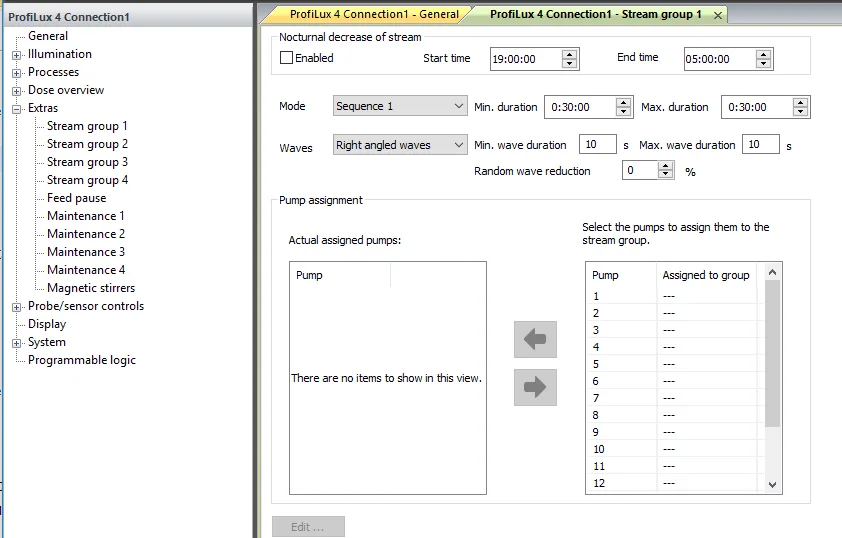Open Magnetic stirrers in the tree
Screen dimensions: 842x538
[x=91, y=288]
